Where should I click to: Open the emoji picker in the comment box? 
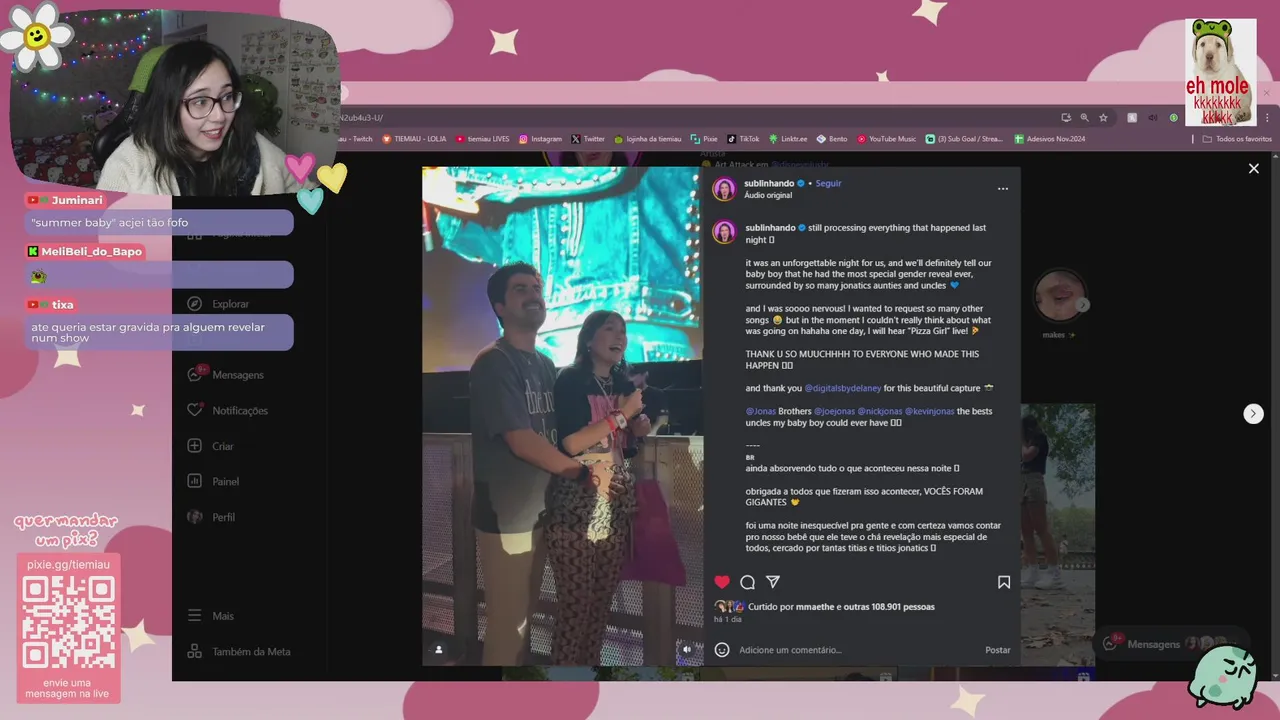(x=722, y=650)
